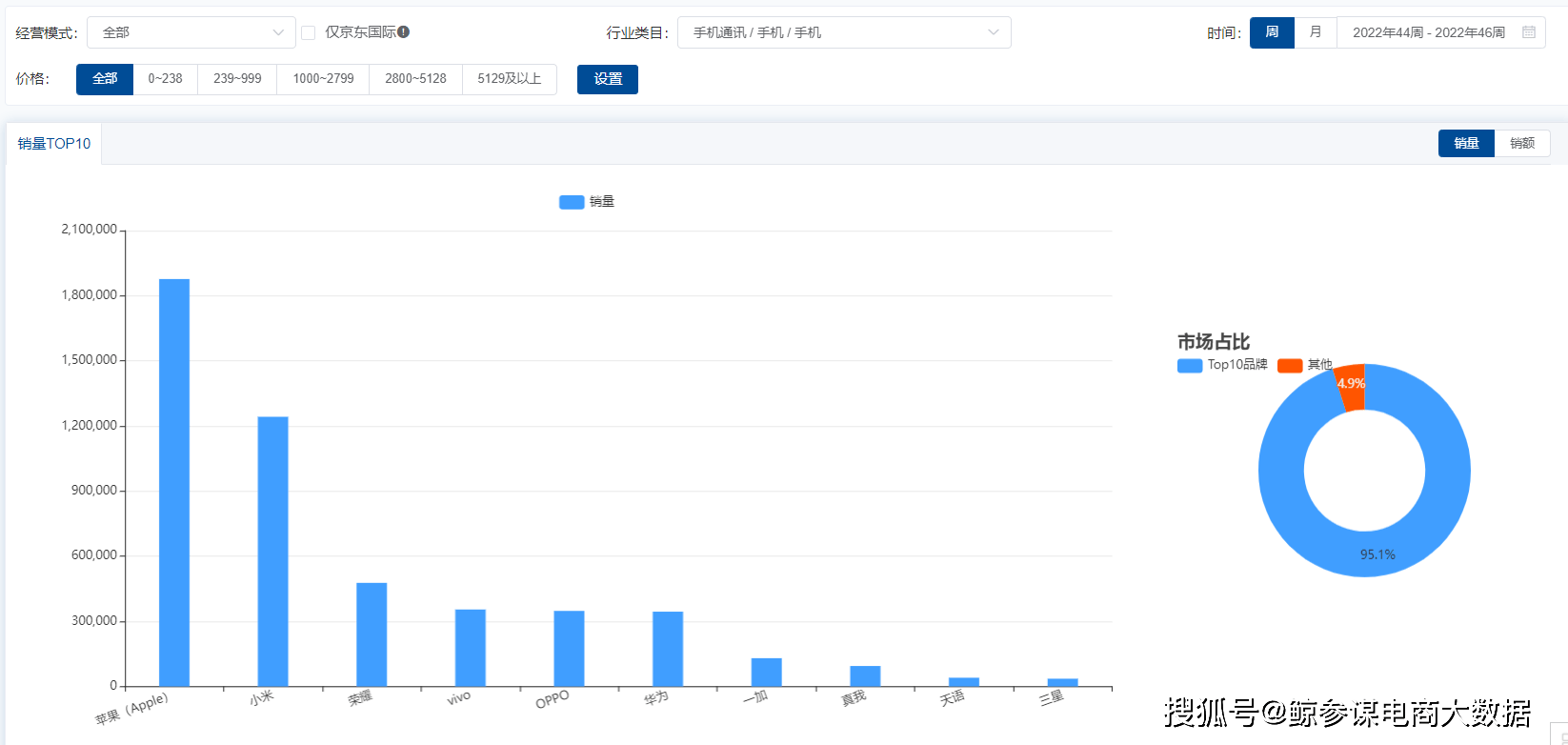
Task: Choose the 0~238 price range
Action: click(165, 79)
